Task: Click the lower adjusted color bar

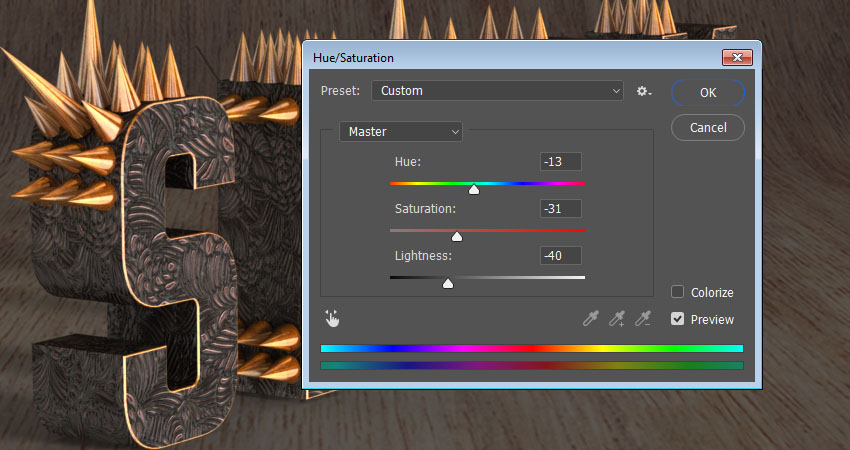Action: tap(532, 365)
